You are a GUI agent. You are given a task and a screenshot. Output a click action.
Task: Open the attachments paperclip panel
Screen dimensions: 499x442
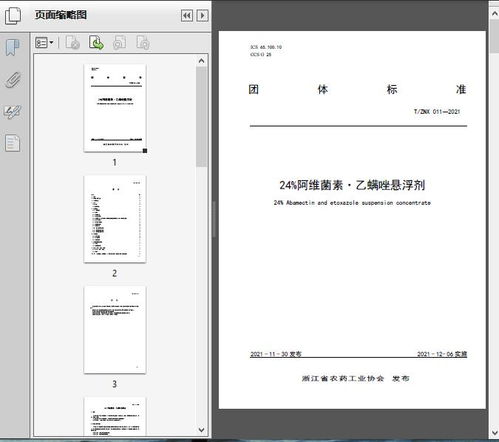coord(13,80)
